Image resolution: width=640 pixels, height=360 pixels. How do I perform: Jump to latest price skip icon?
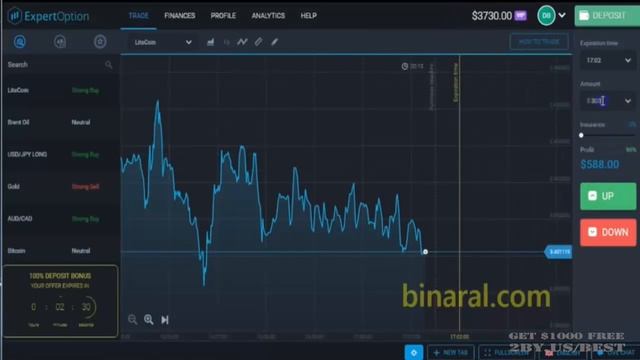(164, 320)
